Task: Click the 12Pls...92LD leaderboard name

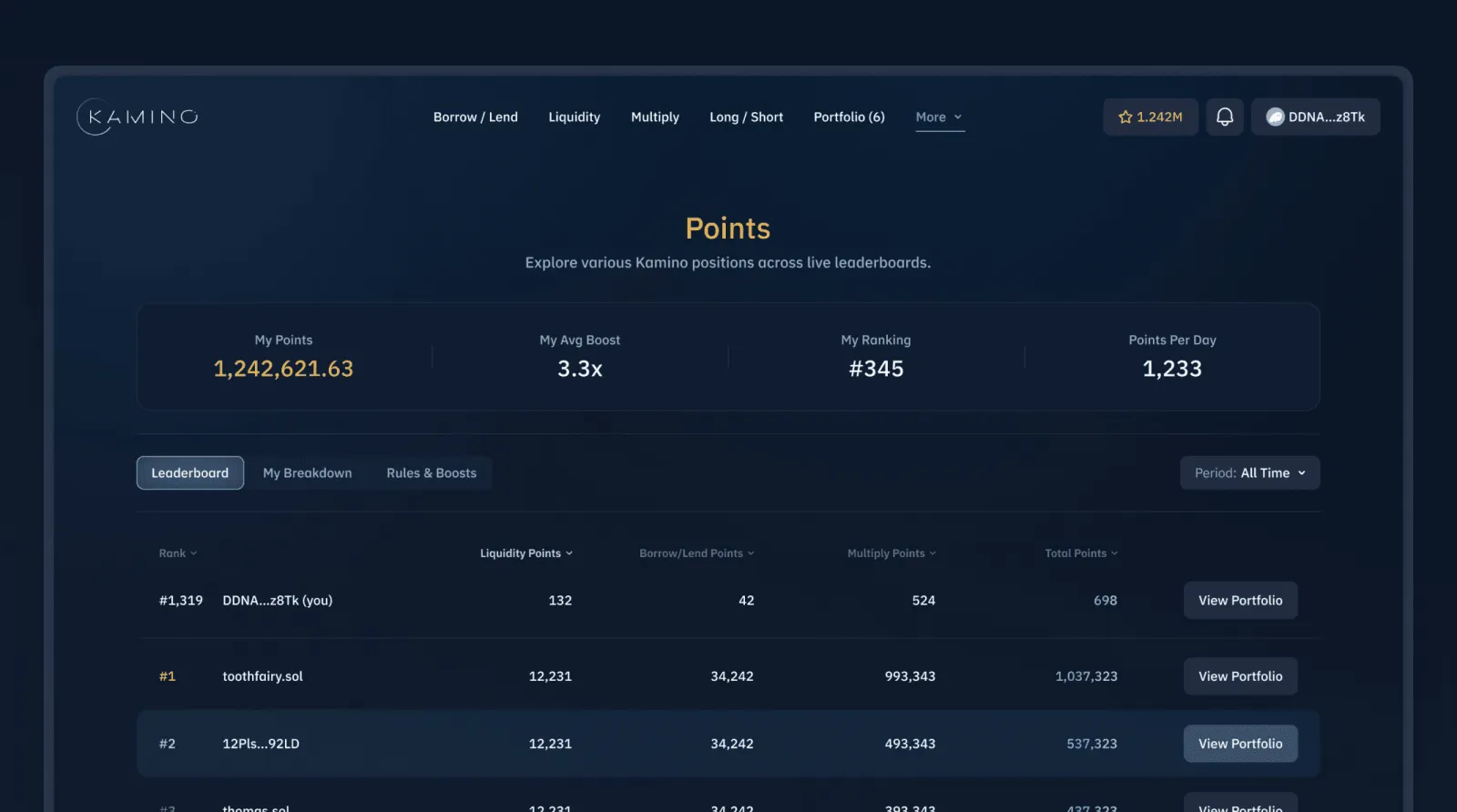Action: tap(260, 744)
